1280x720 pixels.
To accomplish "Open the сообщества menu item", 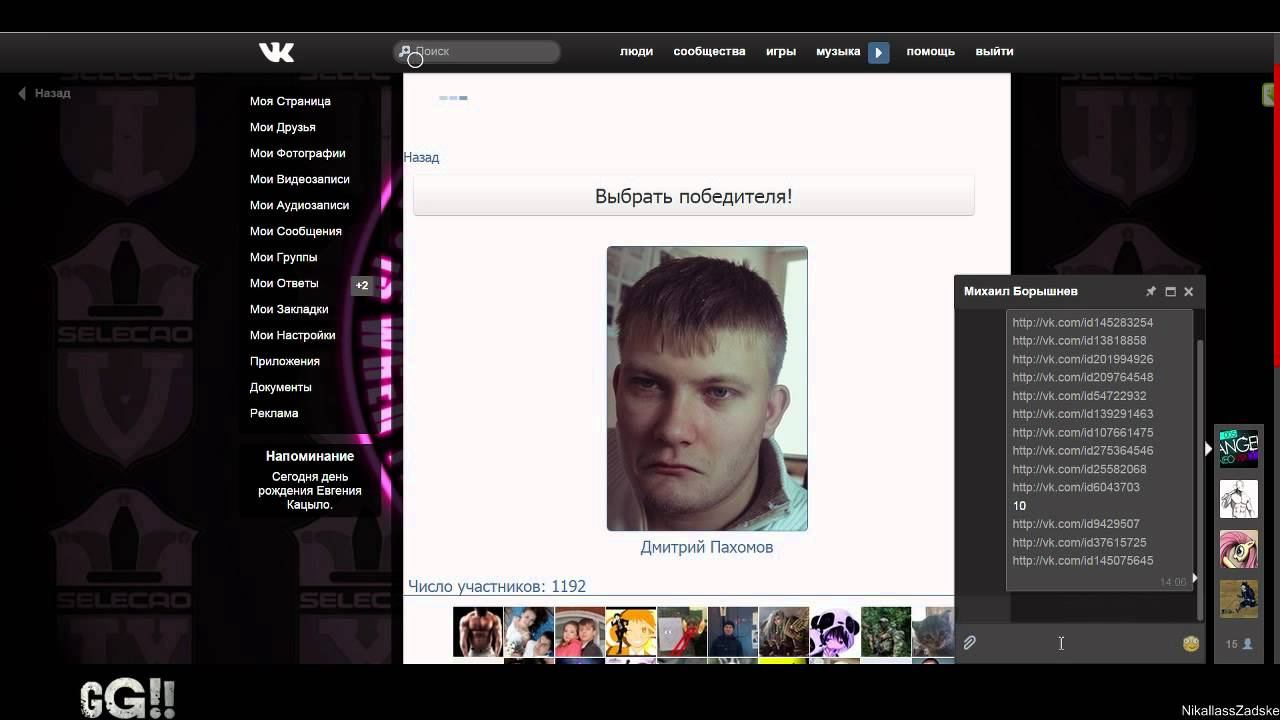I will click(x=709, y=52).
